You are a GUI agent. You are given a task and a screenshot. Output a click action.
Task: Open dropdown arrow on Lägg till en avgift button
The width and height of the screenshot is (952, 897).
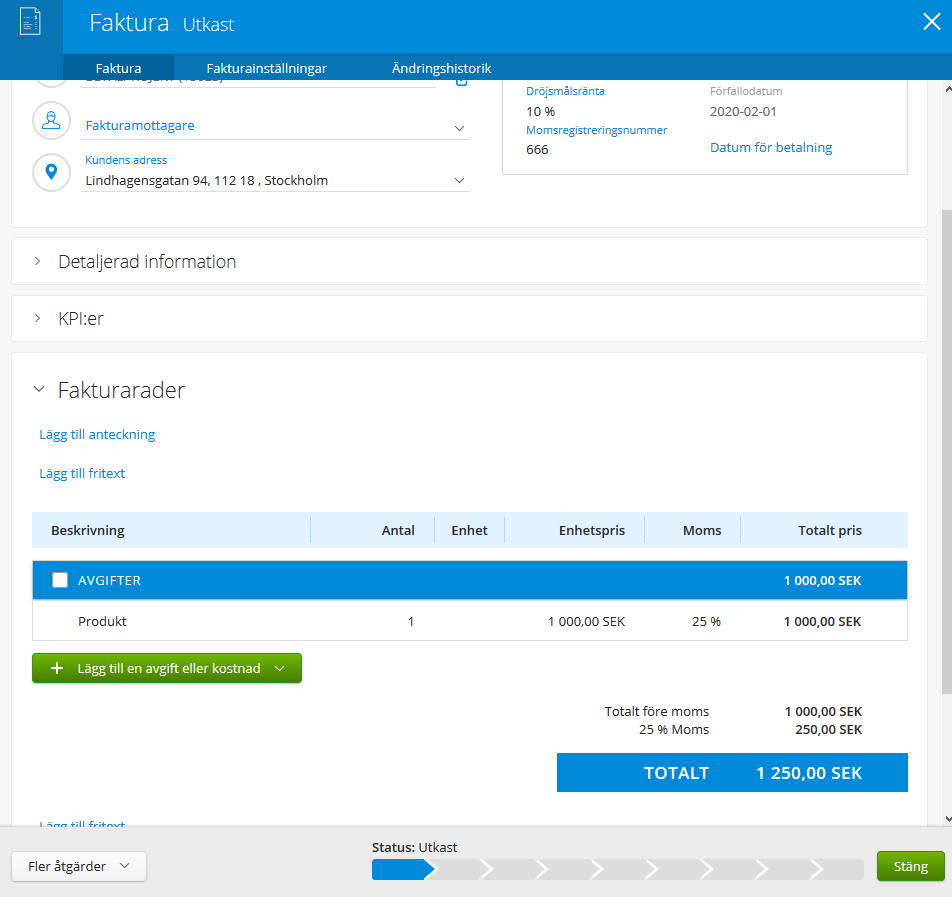coord(279,668)
